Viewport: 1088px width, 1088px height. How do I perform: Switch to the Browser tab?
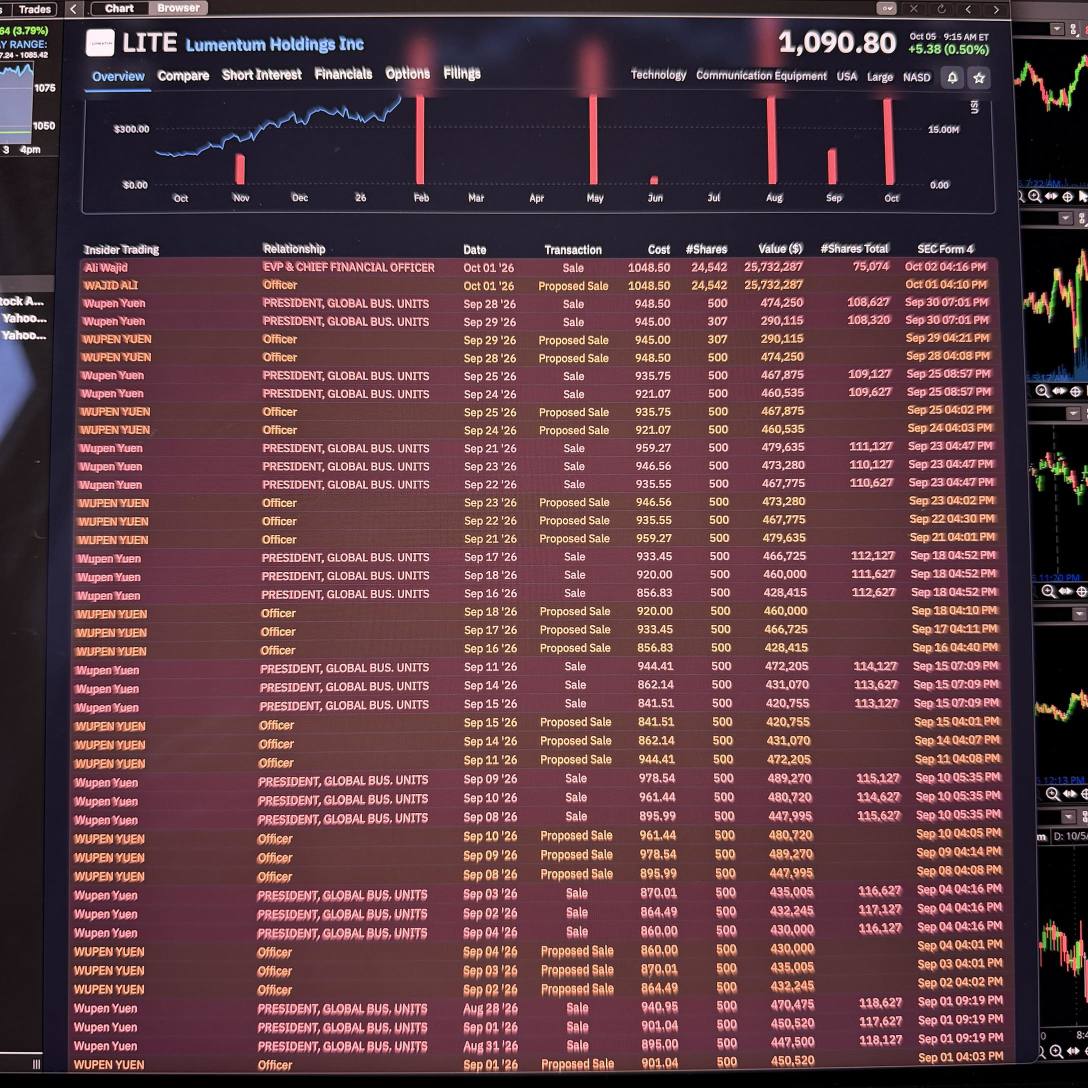(x=178, y=8)
